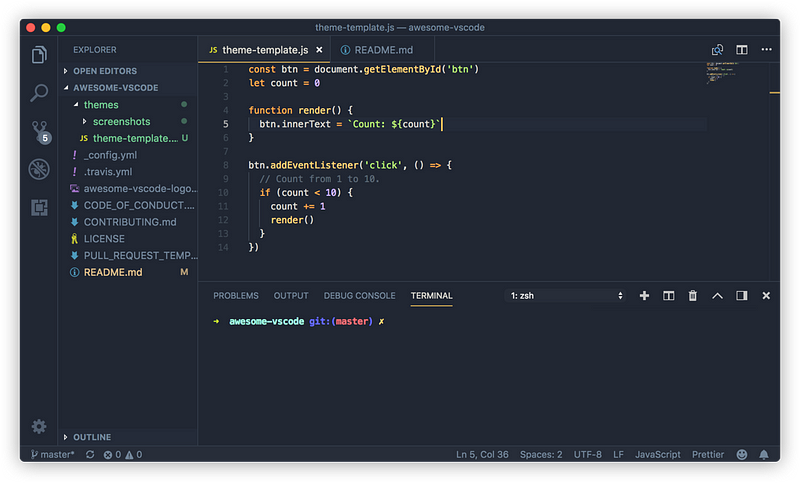Open the Debug view icon

[x=39, y=169]
